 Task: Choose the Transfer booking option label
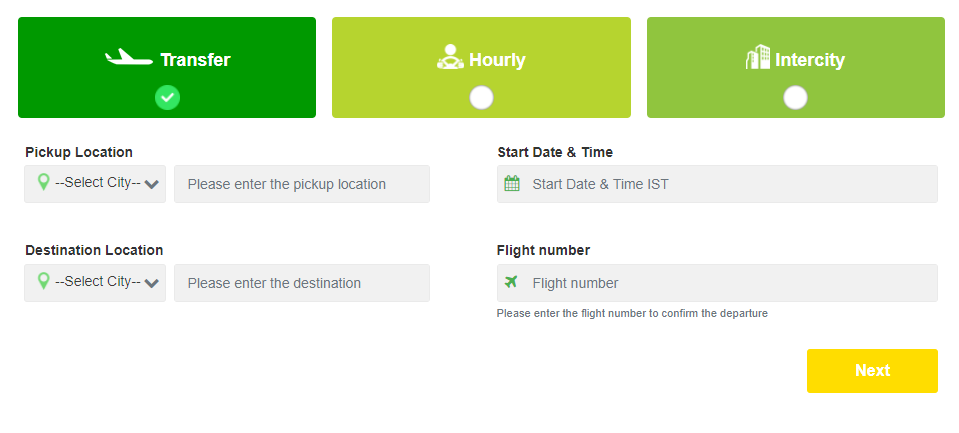point(196,60)
